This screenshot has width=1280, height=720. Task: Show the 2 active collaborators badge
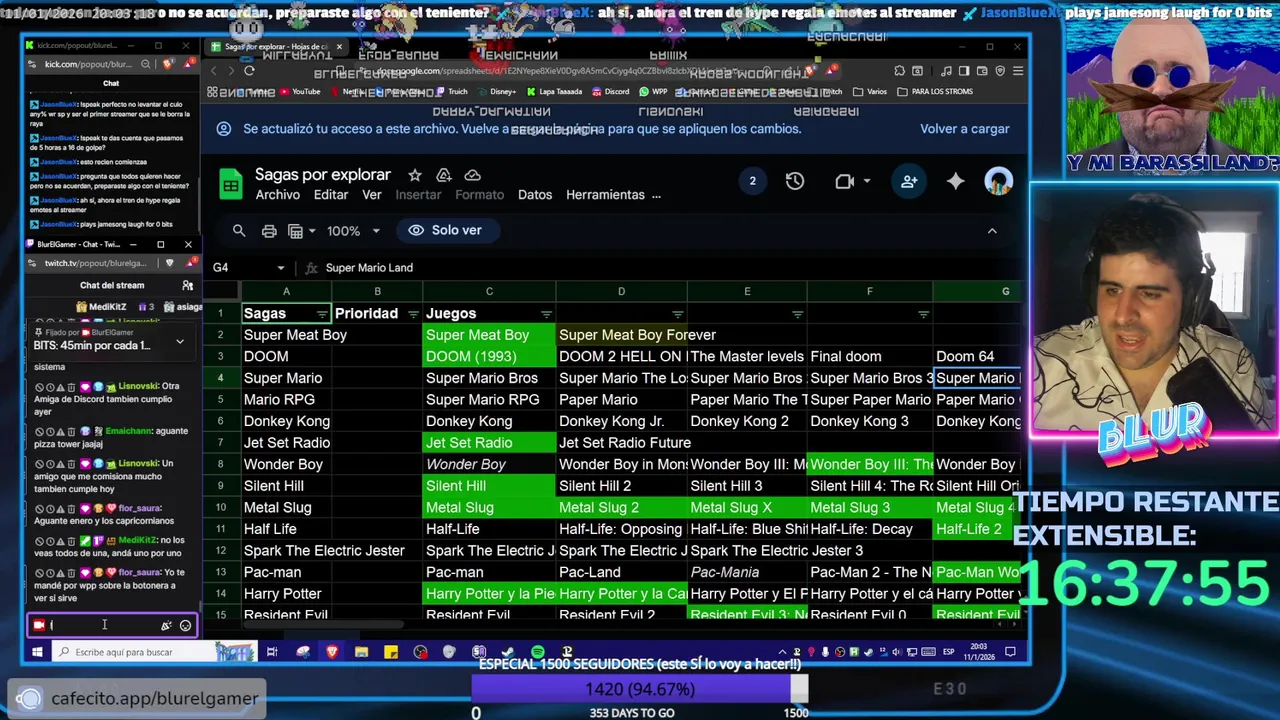coord(752,181)
